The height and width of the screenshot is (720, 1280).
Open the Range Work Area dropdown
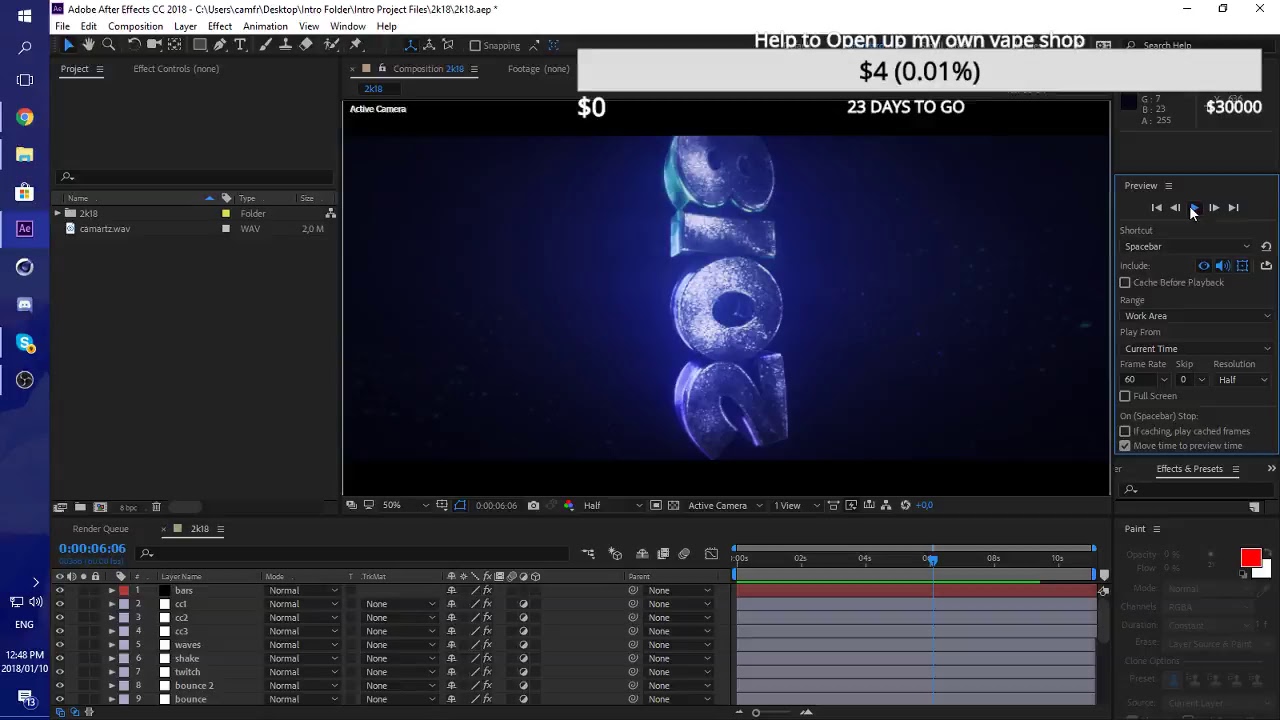pyautogui.click(x=1197, y=316)
